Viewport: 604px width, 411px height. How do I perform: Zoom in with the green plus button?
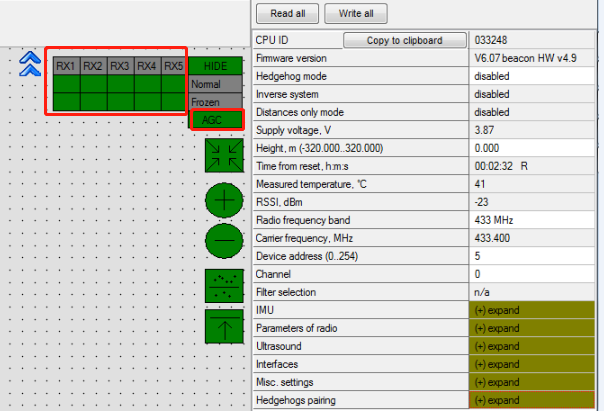point(223,201)
